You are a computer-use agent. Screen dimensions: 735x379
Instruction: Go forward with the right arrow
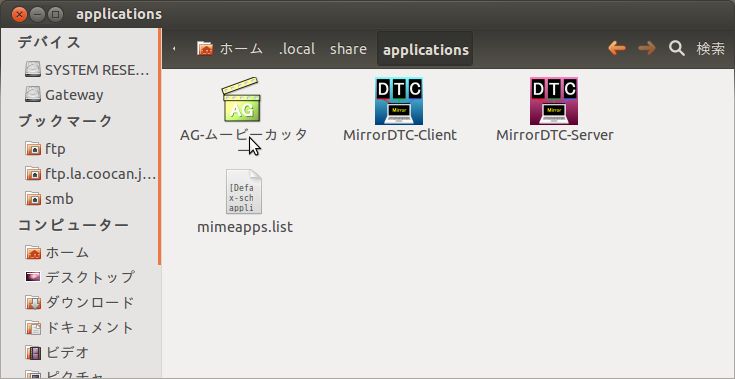tap(647, 48)
